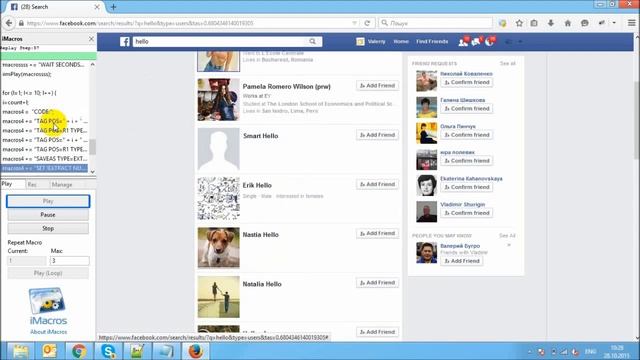Open Outlook from the taskbar

coord(49,351)
